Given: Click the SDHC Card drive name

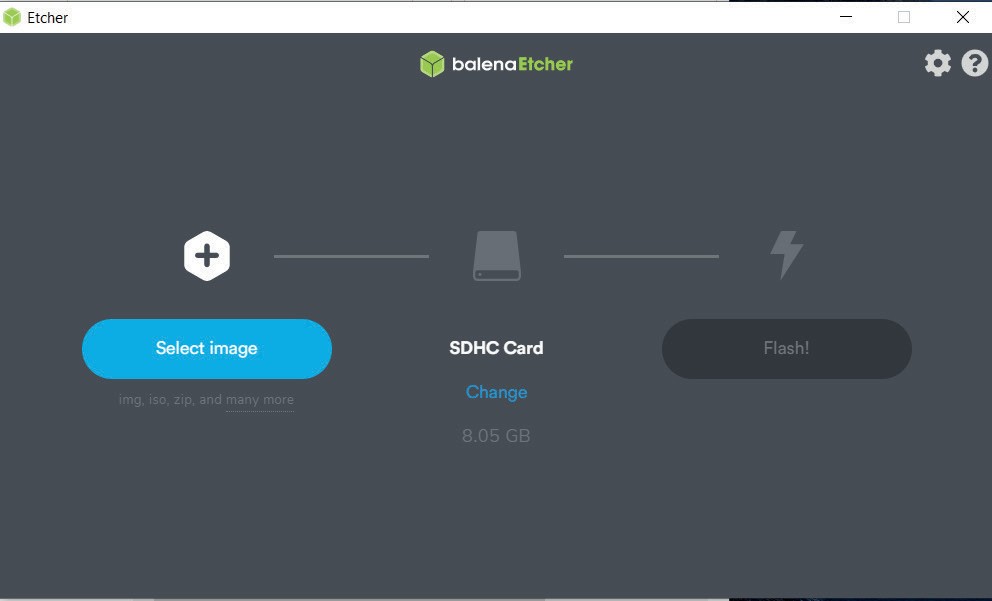Looking at the screenshot, I should (x=497, y=348).
